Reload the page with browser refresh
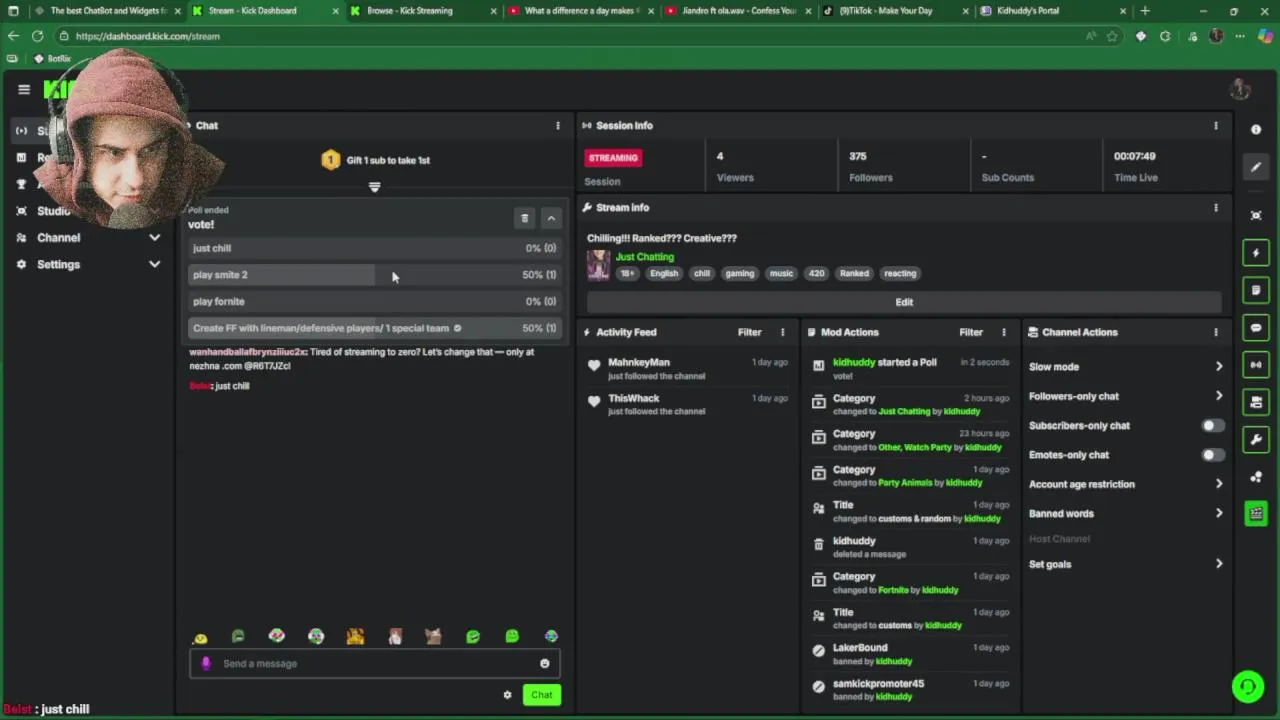This screenshot has width=1280, height=720. pyautogui.click(x=37, y=36)
